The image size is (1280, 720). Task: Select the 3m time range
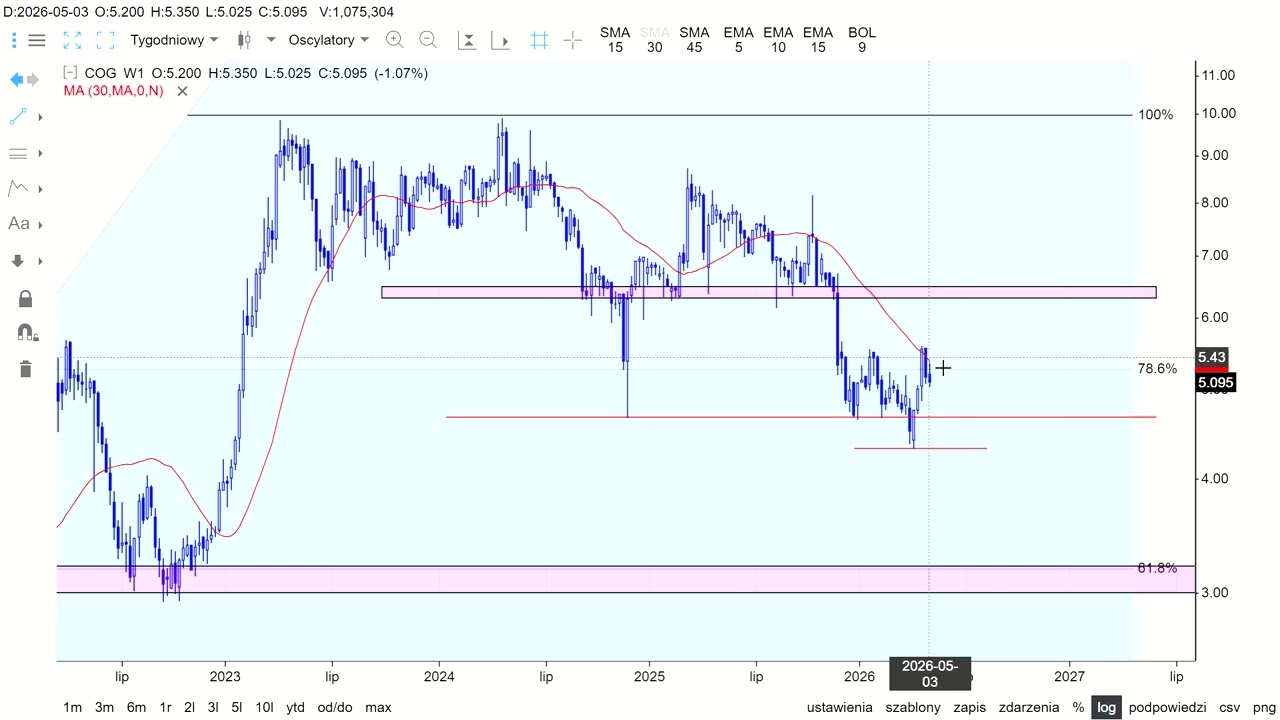pos(104,707)
